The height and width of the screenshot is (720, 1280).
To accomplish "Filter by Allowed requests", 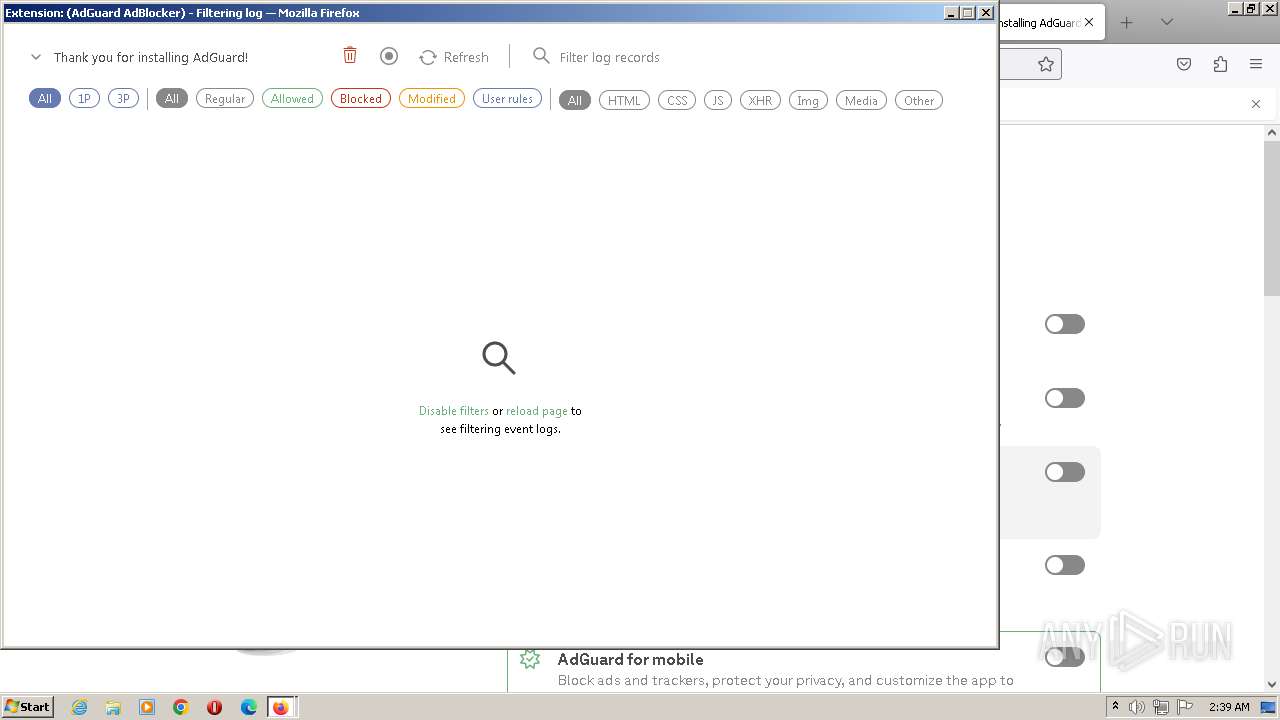I will tap(292, 98).
